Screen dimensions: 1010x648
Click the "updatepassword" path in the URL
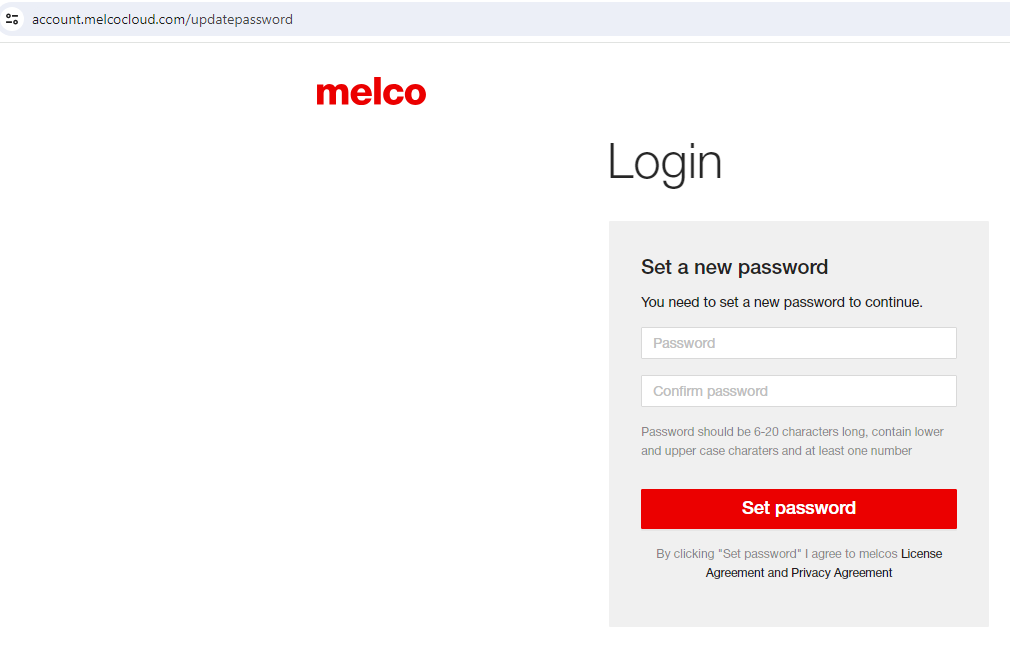241,19
